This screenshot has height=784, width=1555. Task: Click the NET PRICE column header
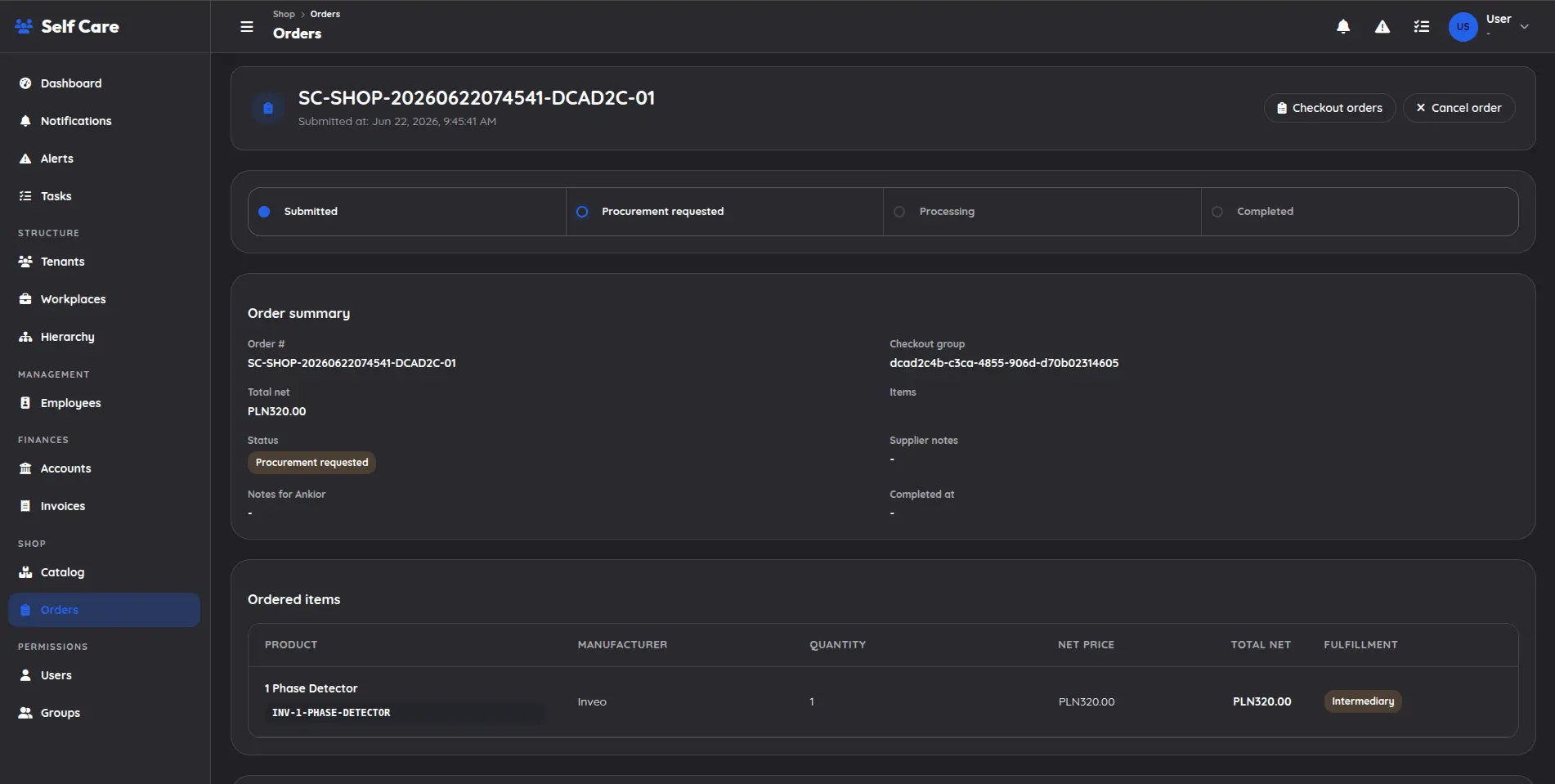(1086, 645)
